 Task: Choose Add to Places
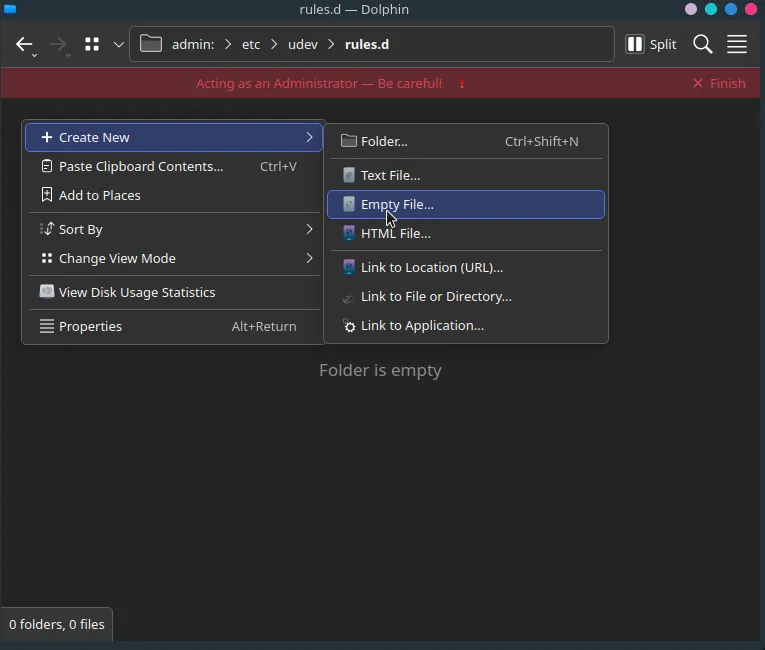tap(174, 195)
